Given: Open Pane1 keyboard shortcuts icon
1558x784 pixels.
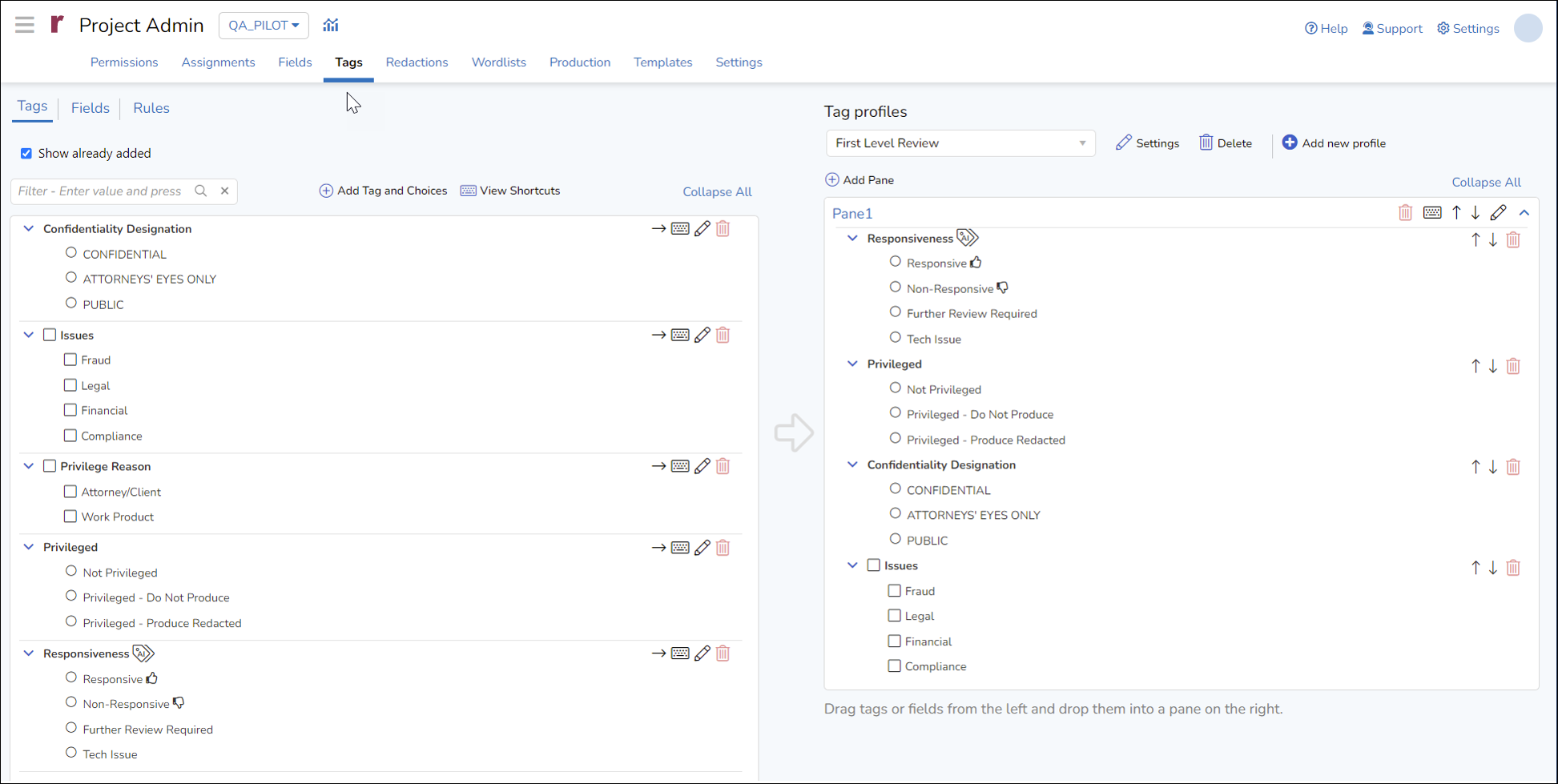Looking at the screenshot, I should [x=1432, y=212].
